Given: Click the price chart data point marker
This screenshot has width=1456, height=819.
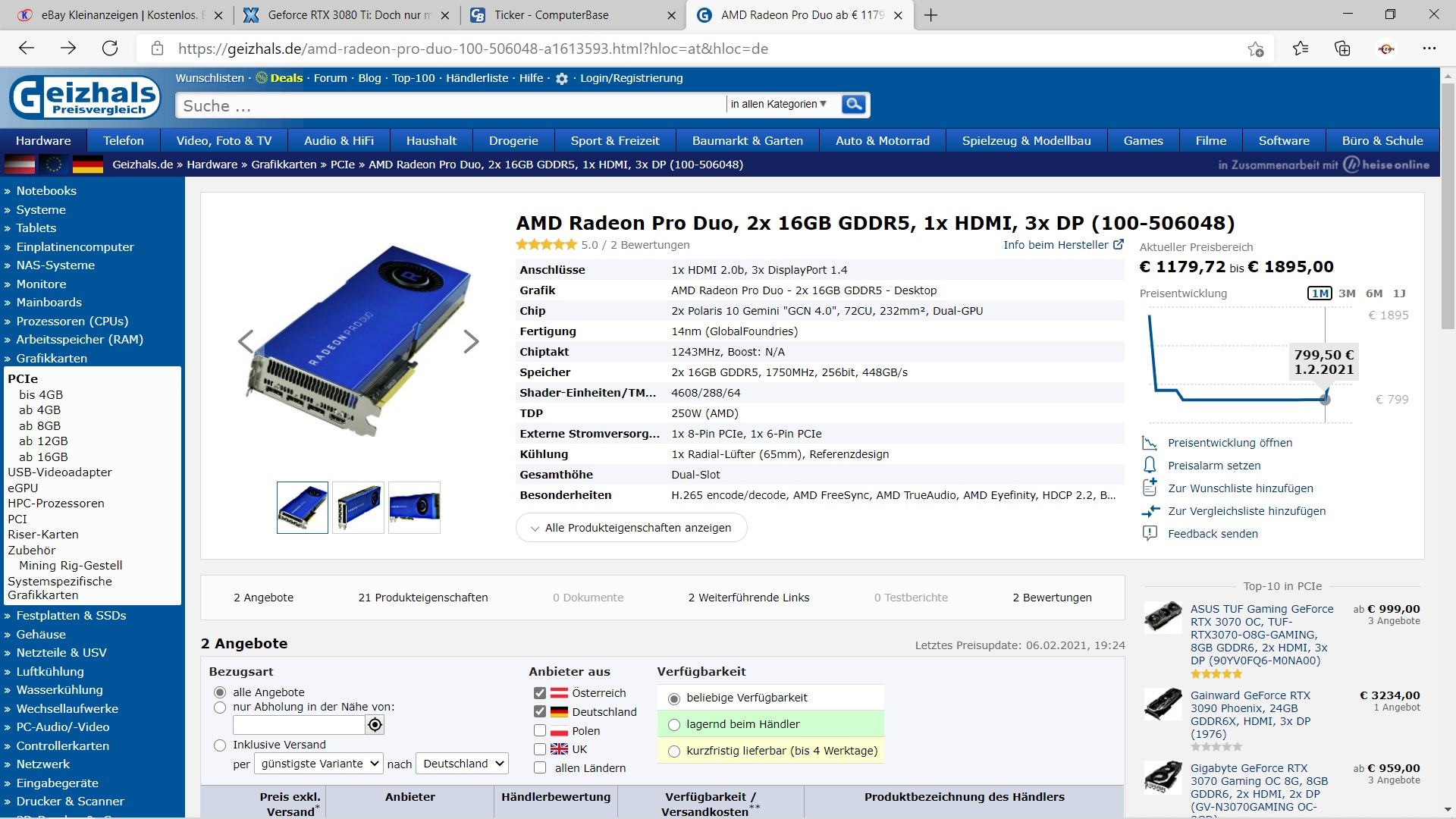Looking at the screenshot, I should pyautogui.click(x=1325, y=400).
